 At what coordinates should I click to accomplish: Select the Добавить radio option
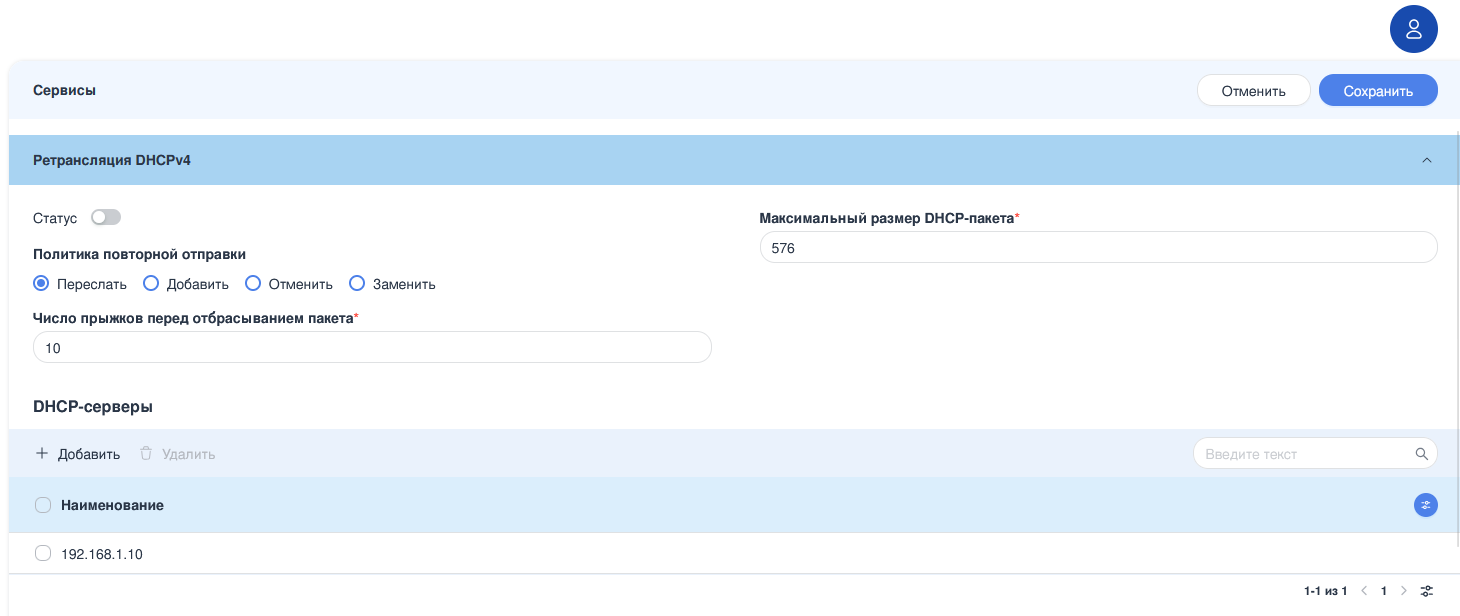point(151,284)
